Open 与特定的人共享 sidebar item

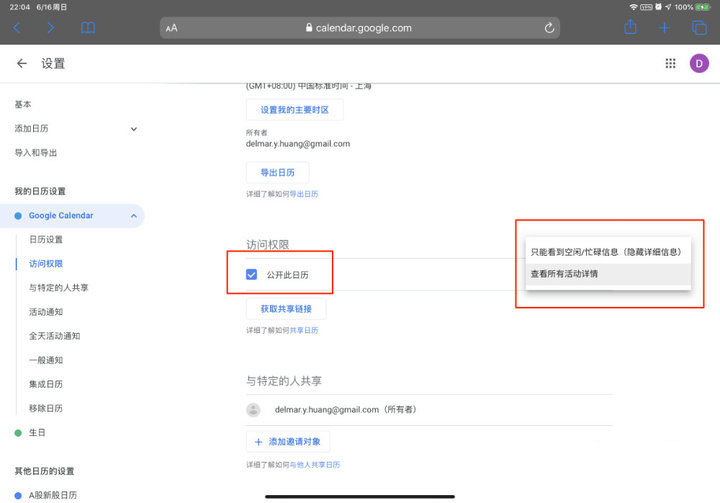[58, 288]
